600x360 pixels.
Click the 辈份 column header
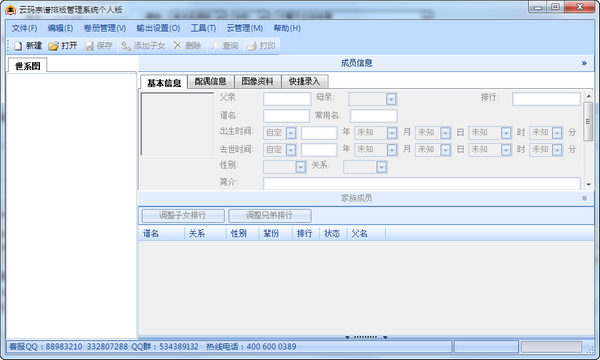click(276, 233)
